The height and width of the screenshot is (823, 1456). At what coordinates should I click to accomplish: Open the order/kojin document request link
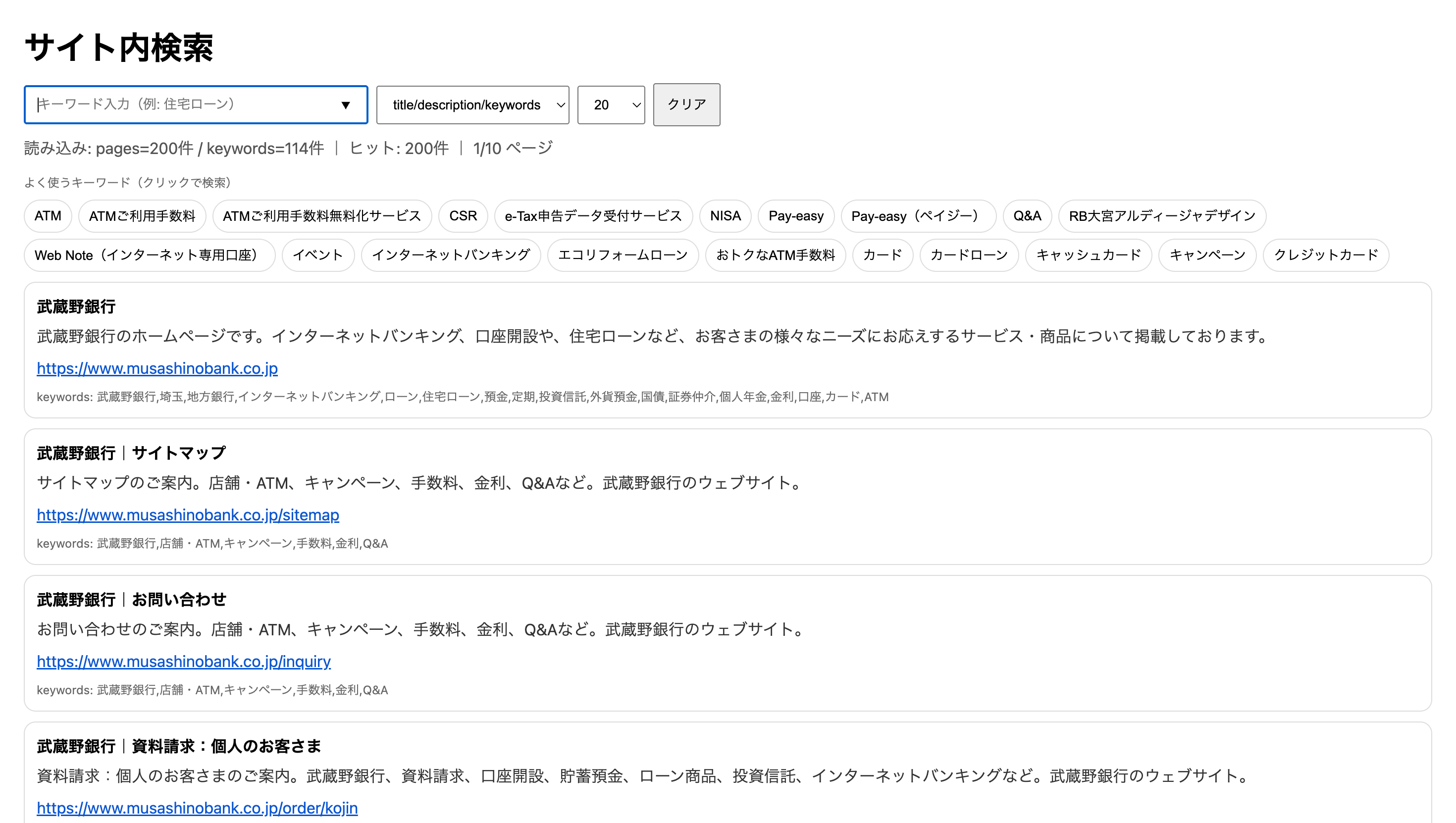198,808
